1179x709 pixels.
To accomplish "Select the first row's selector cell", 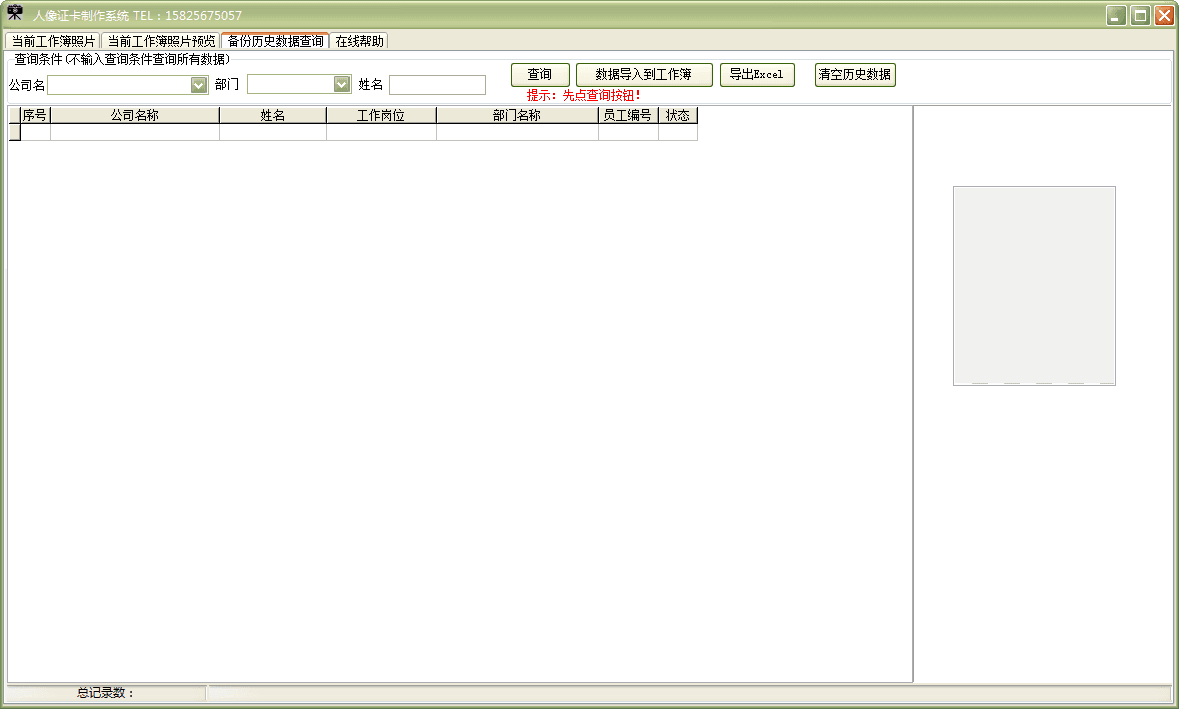I will click(x=14, y=132).
